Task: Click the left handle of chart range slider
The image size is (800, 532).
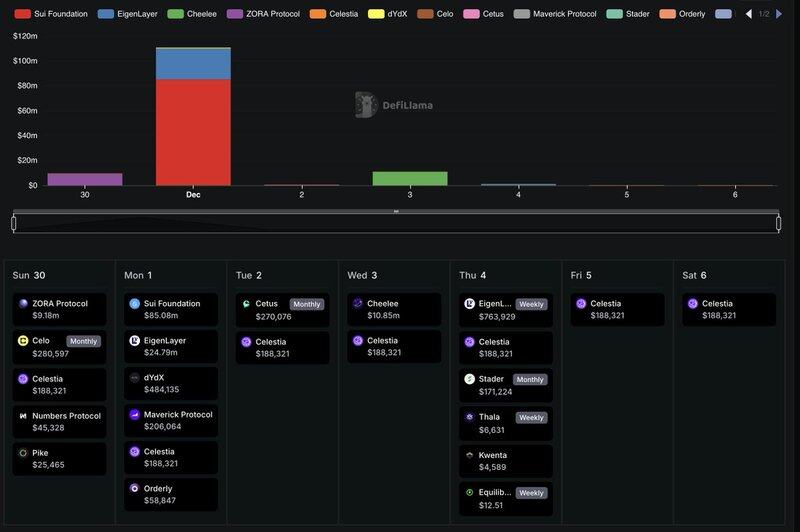Action: click(x=14, y=223)
